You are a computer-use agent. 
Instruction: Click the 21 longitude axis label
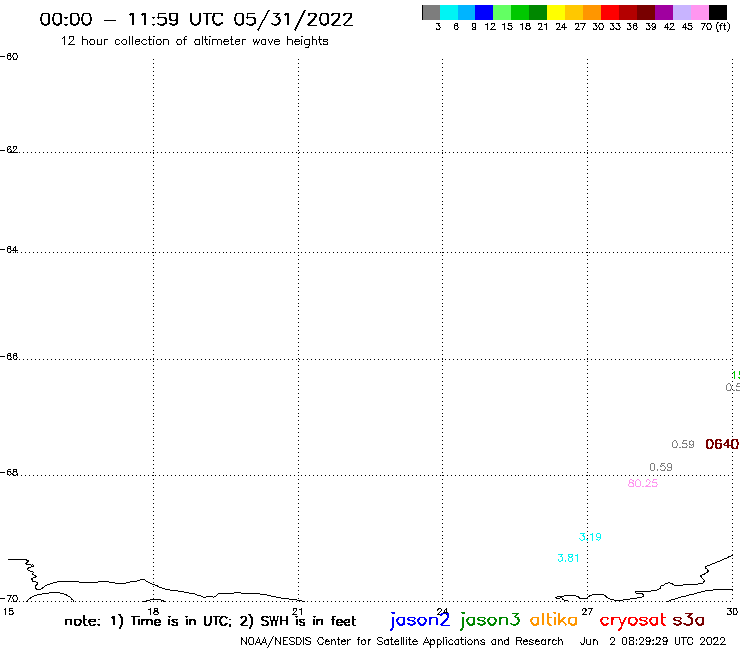298,612
